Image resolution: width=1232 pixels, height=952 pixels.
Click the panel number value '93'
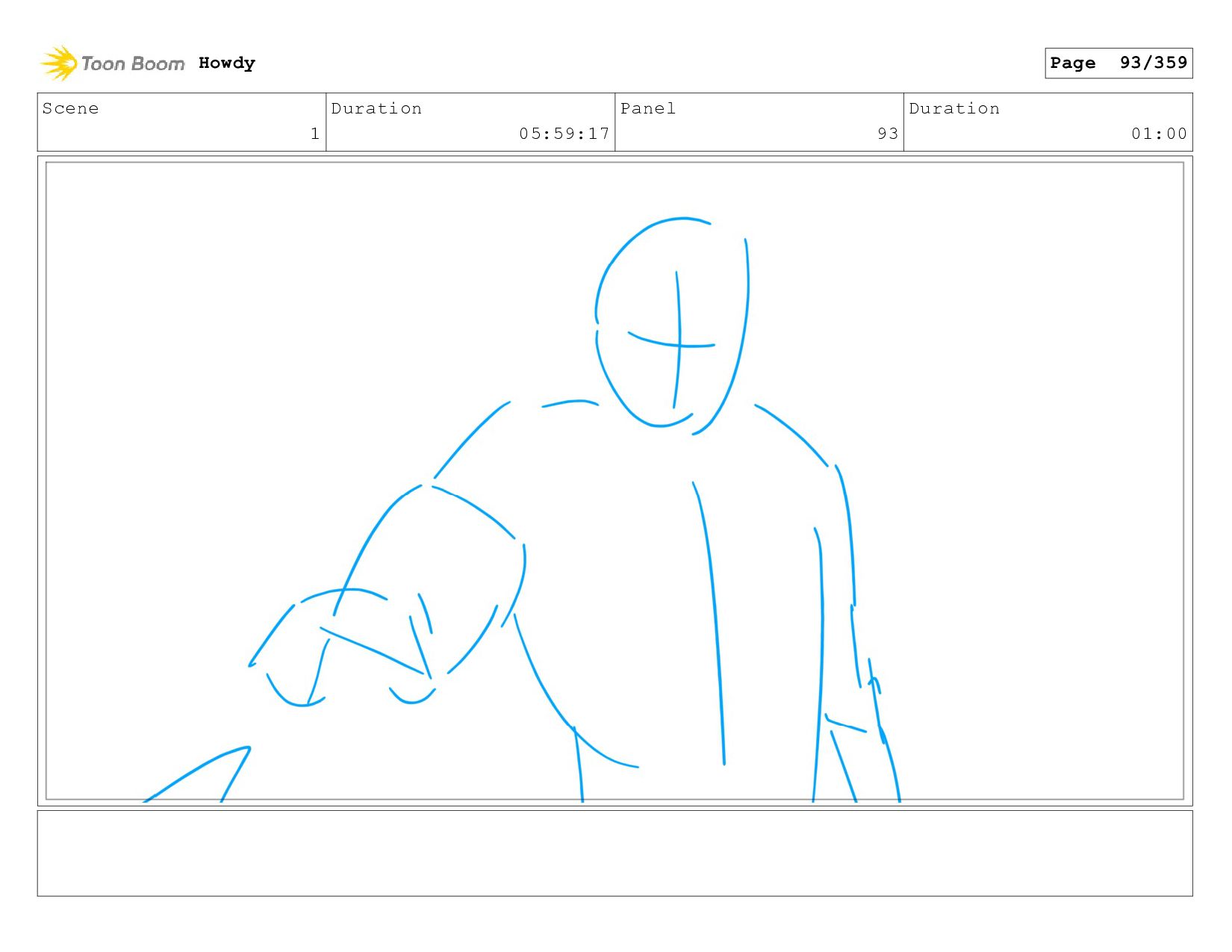[x=888, y=134]
